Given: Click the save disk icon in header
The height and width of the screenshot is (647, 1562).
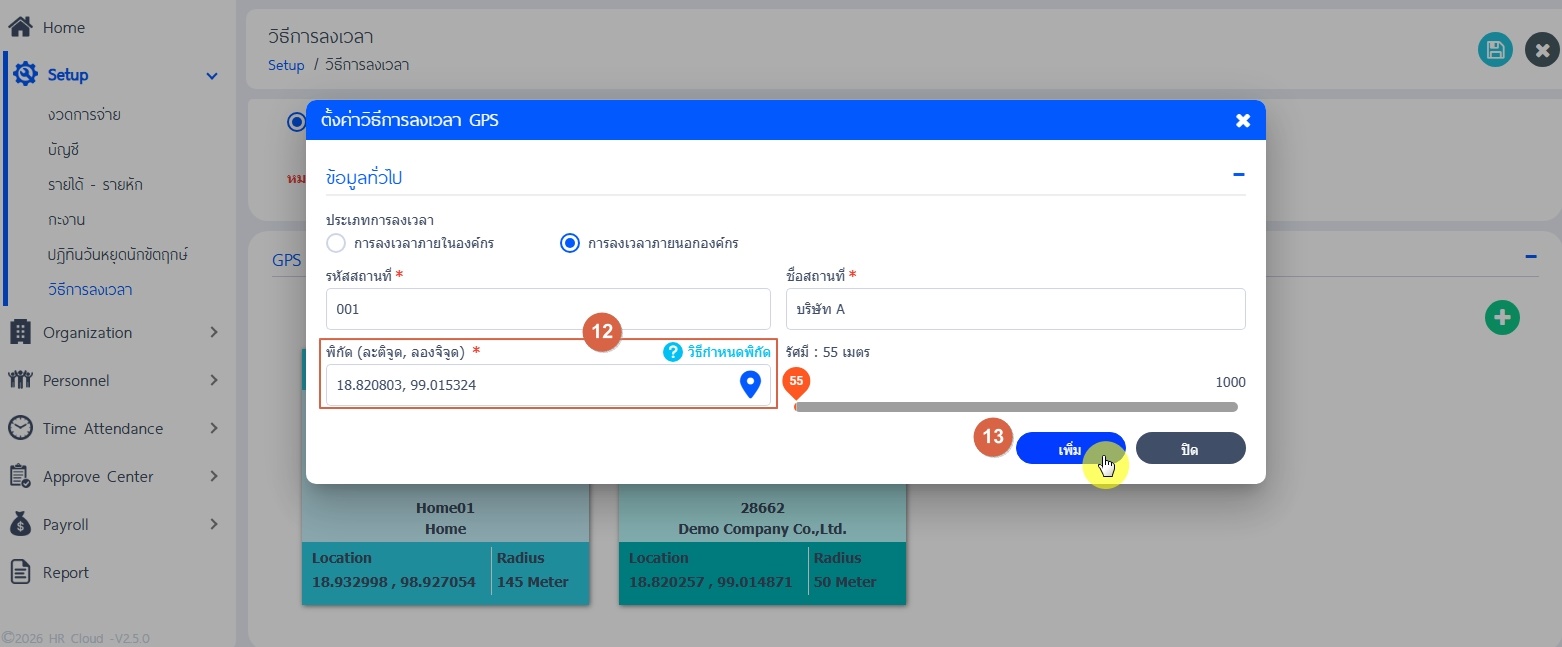Looking at the screenshot, I should (1495, 50).
